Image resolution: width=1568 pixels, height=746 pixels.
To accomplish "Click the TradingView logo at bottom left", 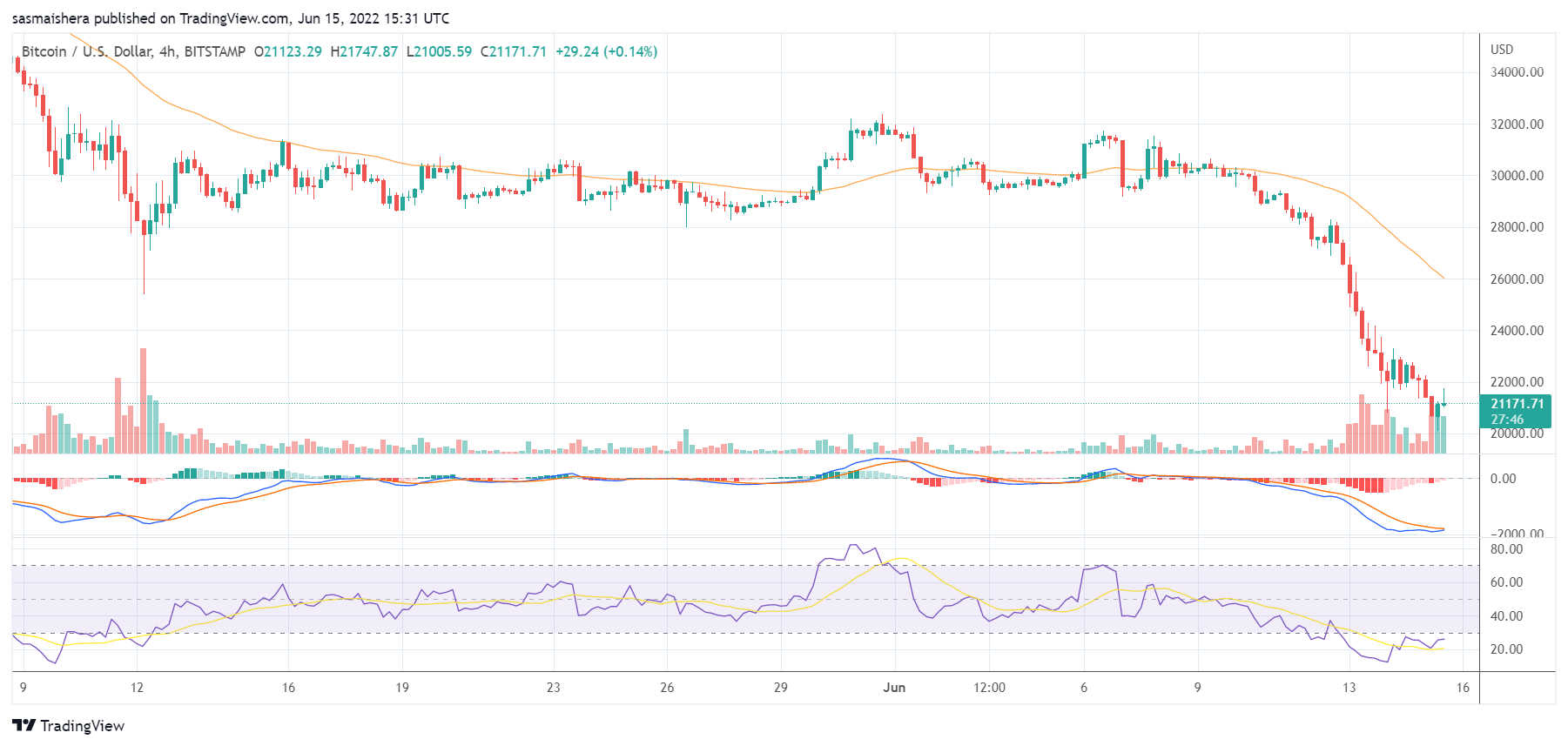I will (x=68, y=726).
